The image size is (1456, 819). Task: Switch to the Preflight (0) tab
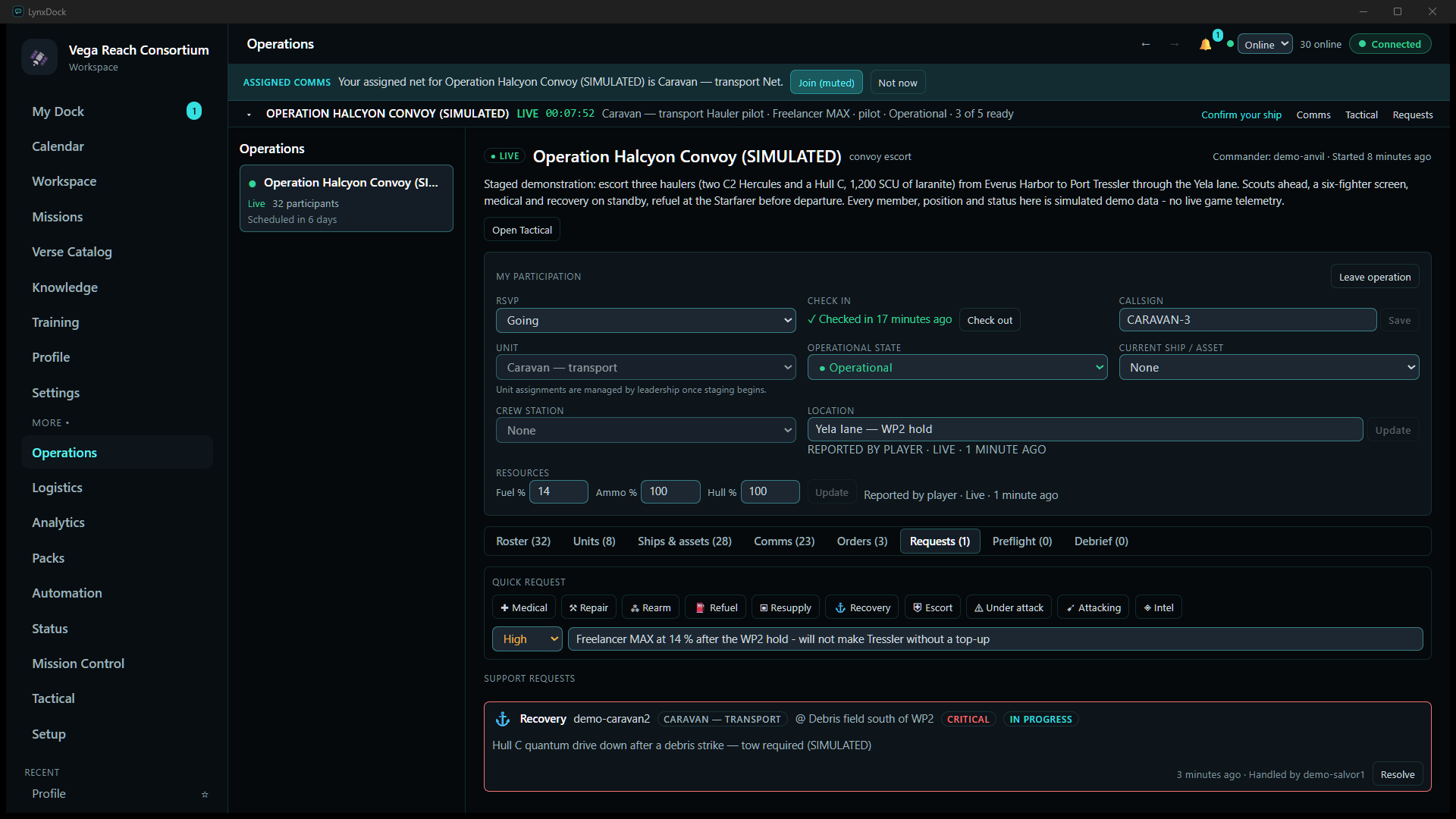click(1022, 541)
